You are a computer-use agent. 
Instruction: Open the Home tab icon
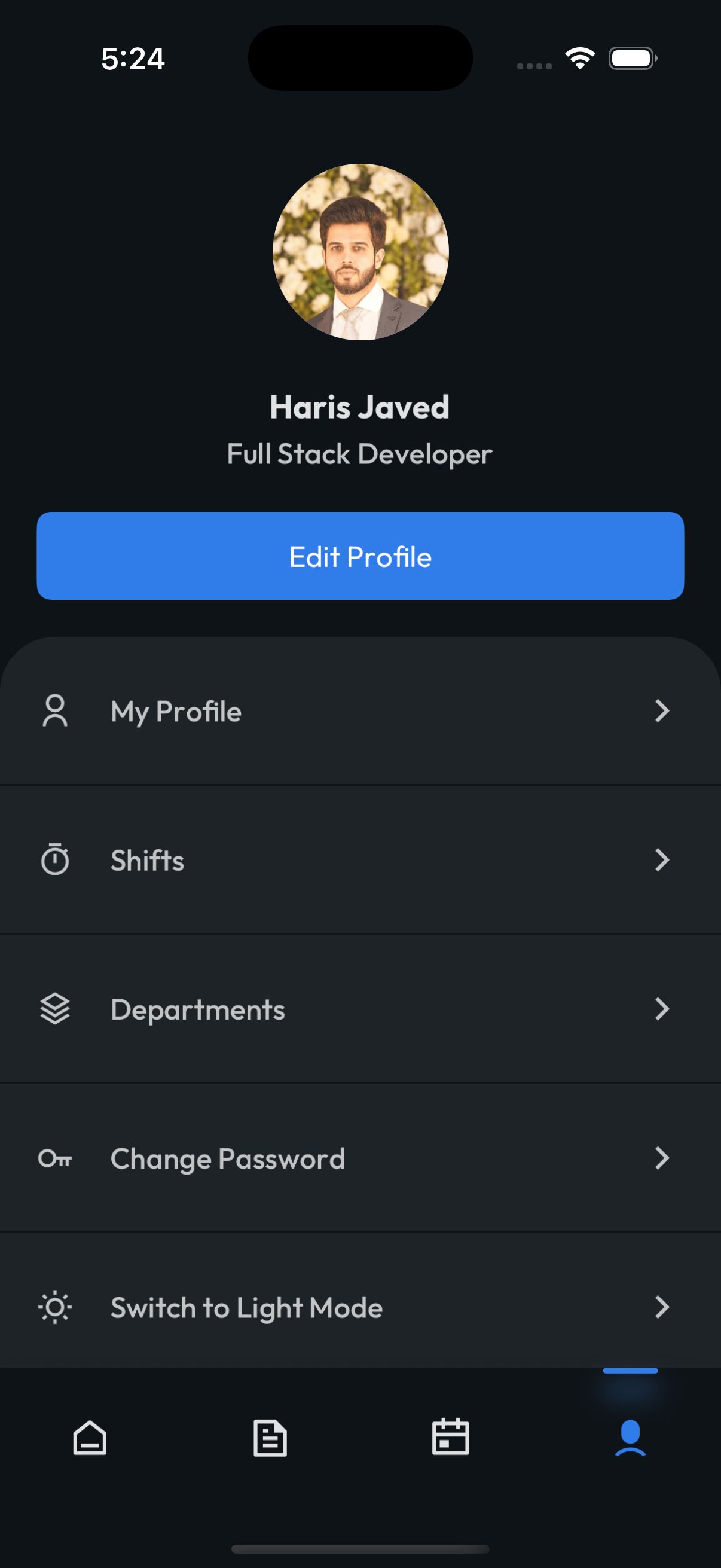(x=90, y=1438)
